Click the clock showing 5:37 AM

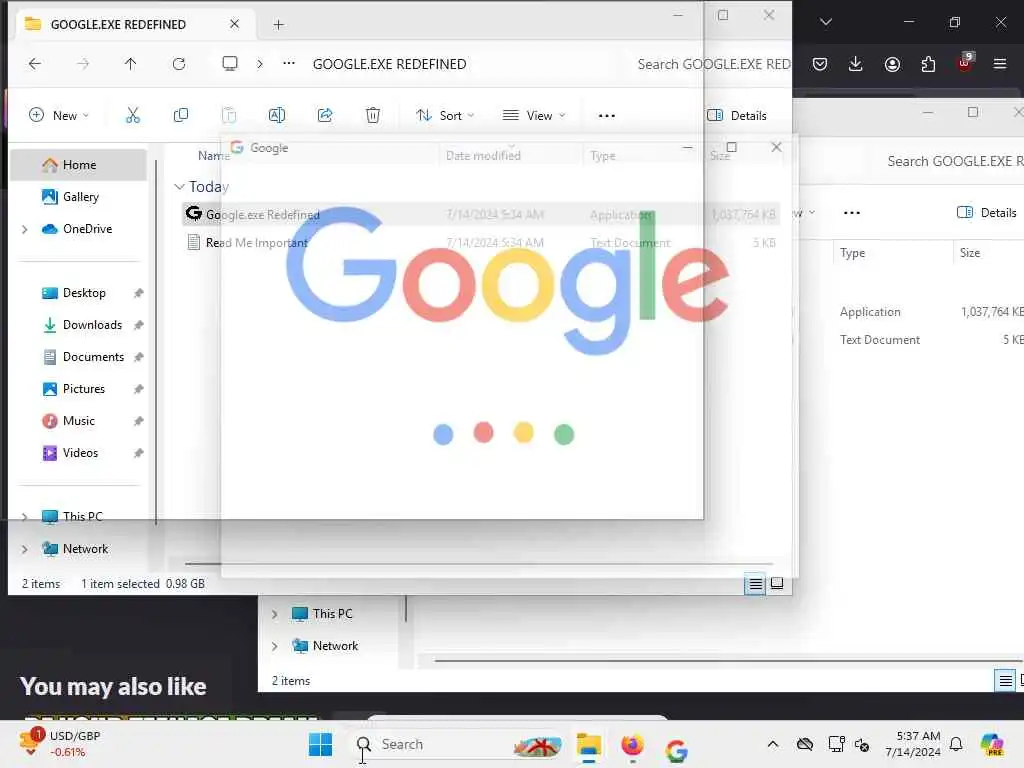click(x=912, y=744)
